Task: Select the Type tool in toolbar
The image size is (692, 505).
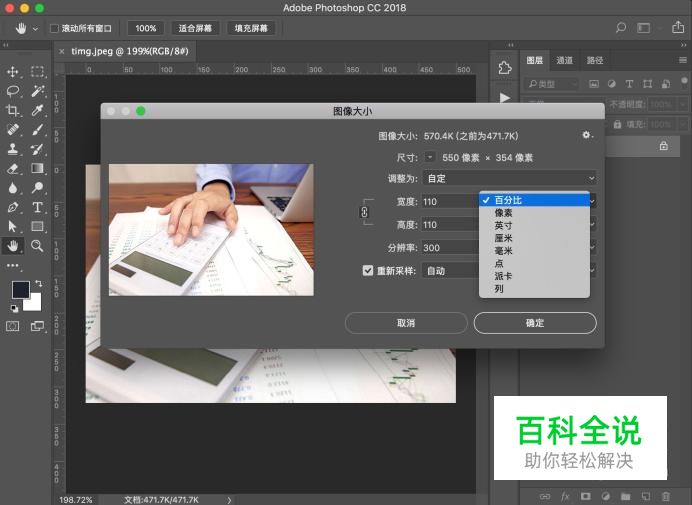Action: [x=37, y=207]
